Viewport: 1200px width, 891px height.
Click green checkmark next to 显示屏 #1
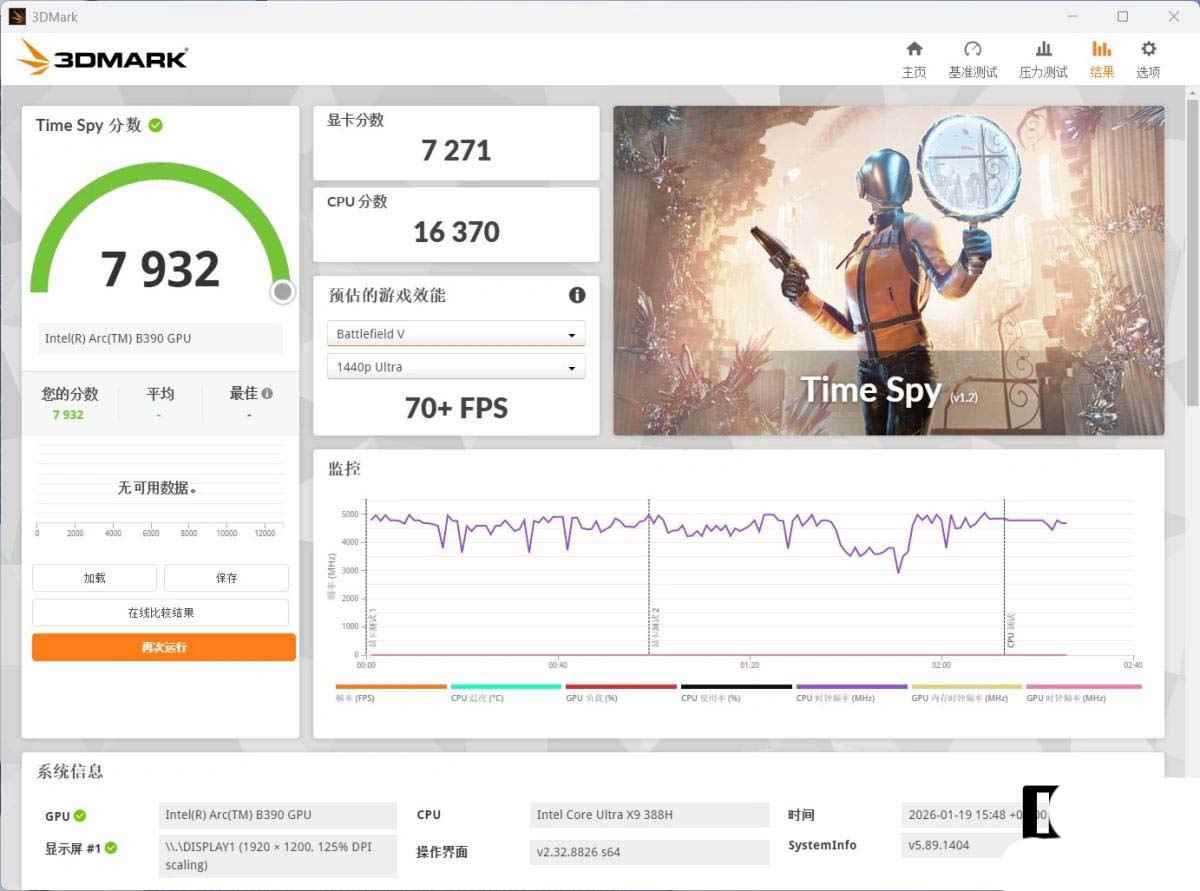point(111,848)
